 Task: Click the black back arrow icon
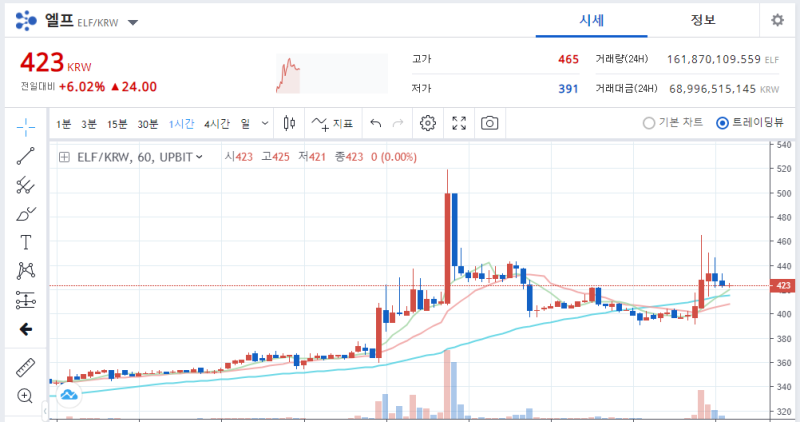(26, 329)
